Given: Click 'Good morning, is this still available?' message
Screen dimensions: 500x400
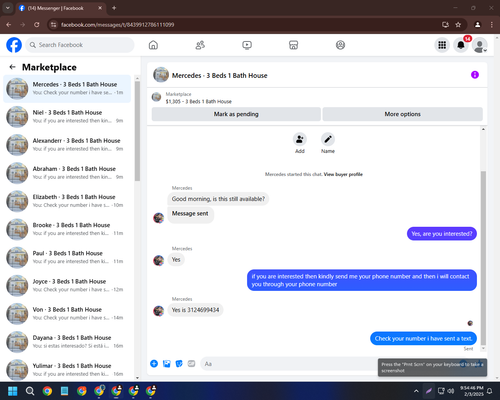Looking at the screenshot, I should click(218, 199).
